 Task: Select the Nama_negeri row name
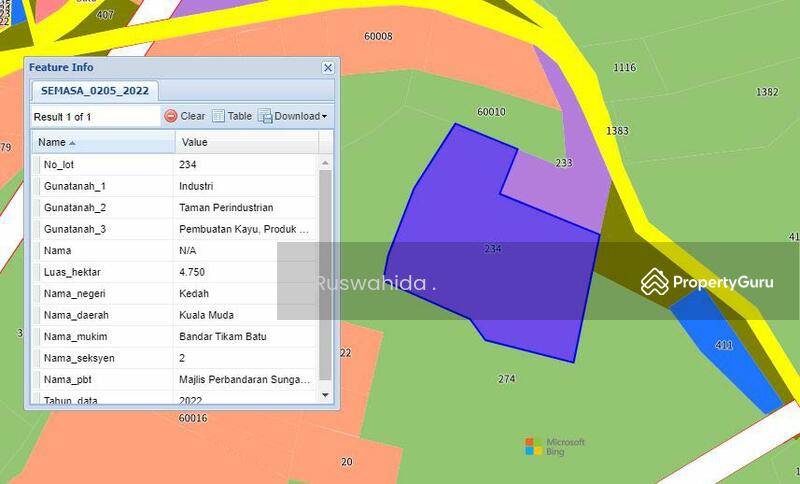click(x=74, y=293)
